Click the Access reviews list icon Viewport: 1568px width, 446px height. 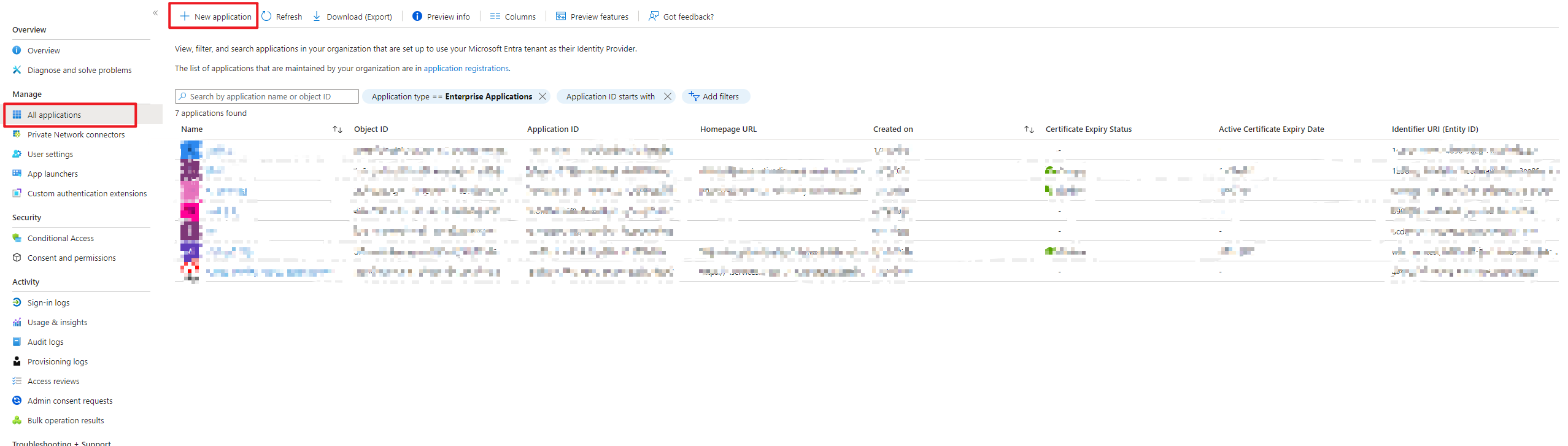pyautogui.click(x=17, y=381)
